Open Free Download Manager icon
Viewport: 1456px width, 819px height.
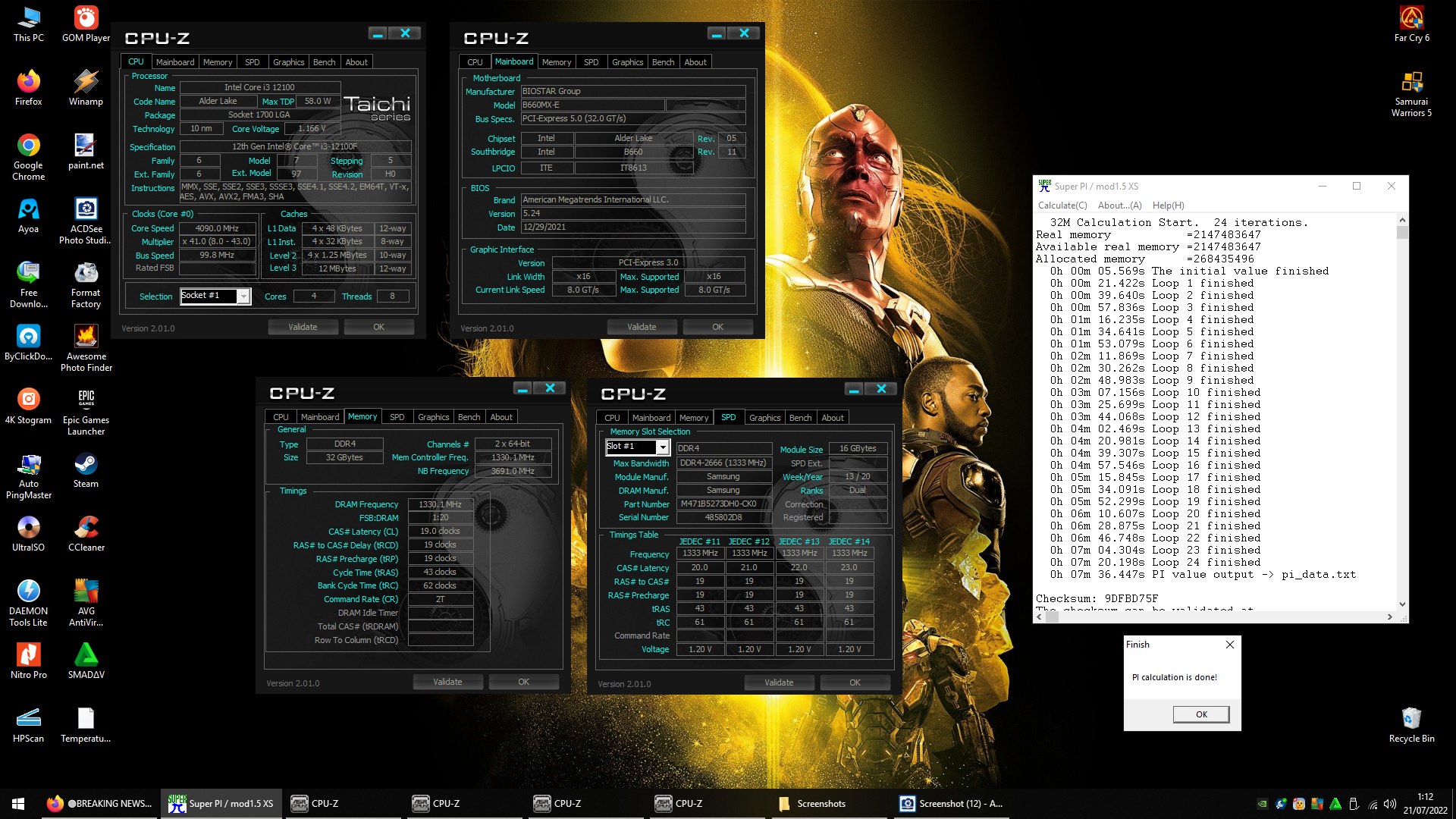click(29, 284)
